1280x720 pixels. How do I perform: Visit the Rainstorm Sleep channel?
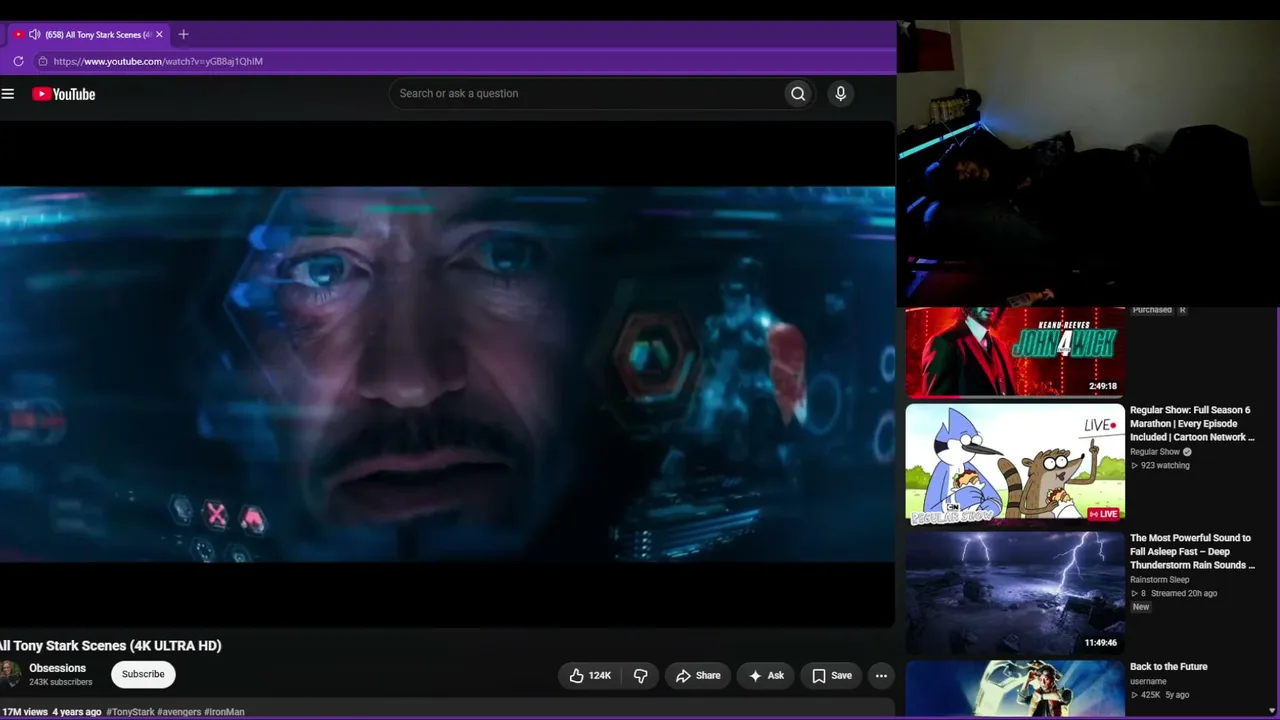[1160, 580]
